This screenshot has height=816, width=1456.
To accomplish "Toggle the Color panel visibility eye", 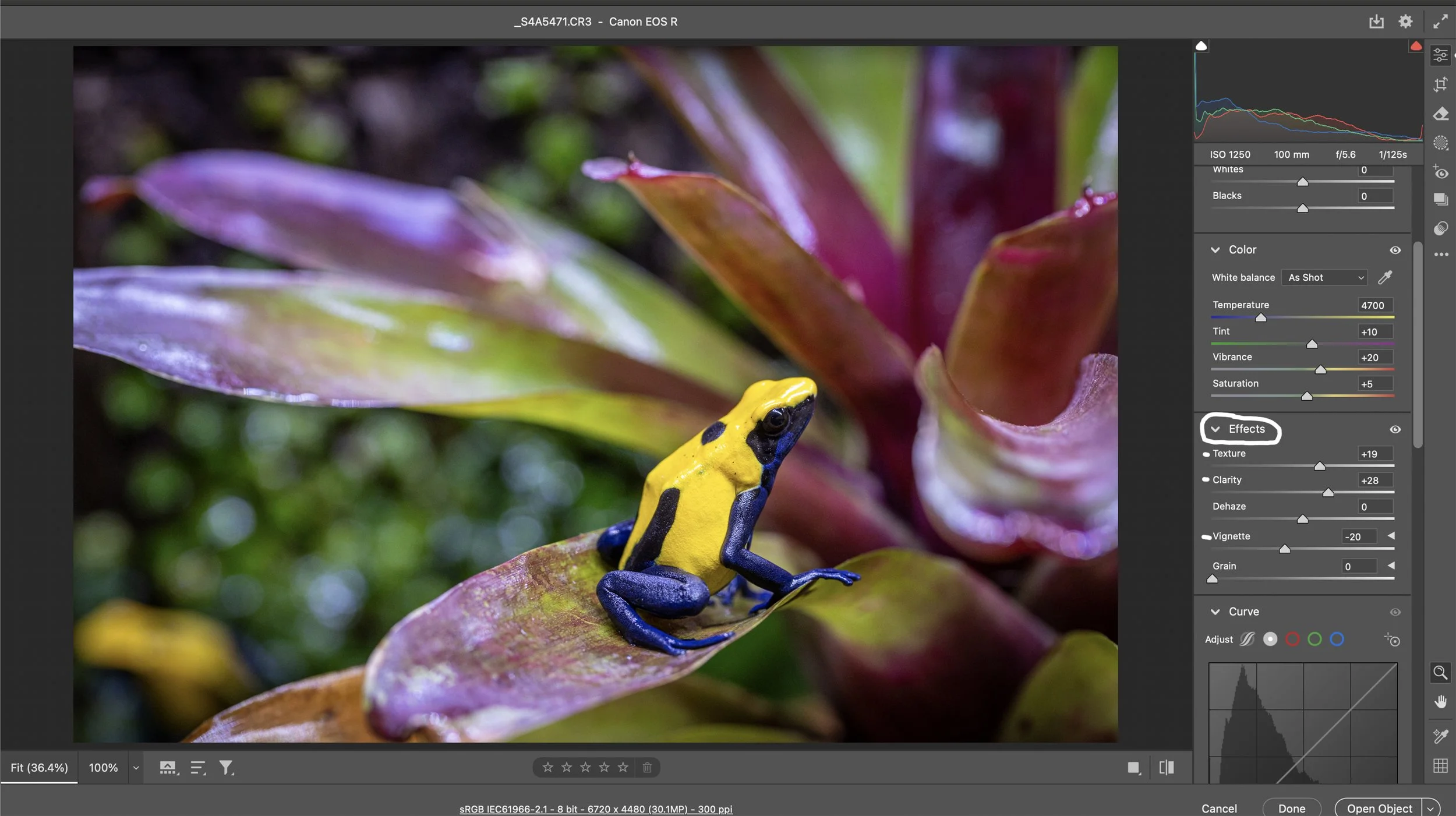I will [1395, 249].
